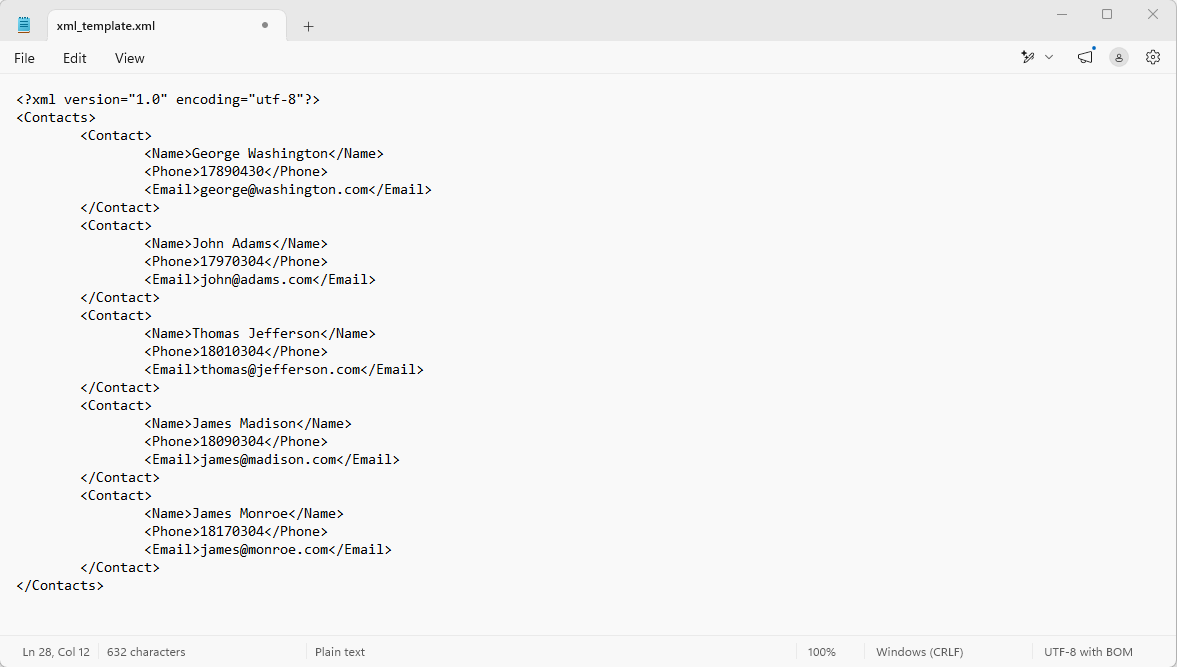Click the john@adams.com email line
The image size is (1177, 667).
click(260, 279)
